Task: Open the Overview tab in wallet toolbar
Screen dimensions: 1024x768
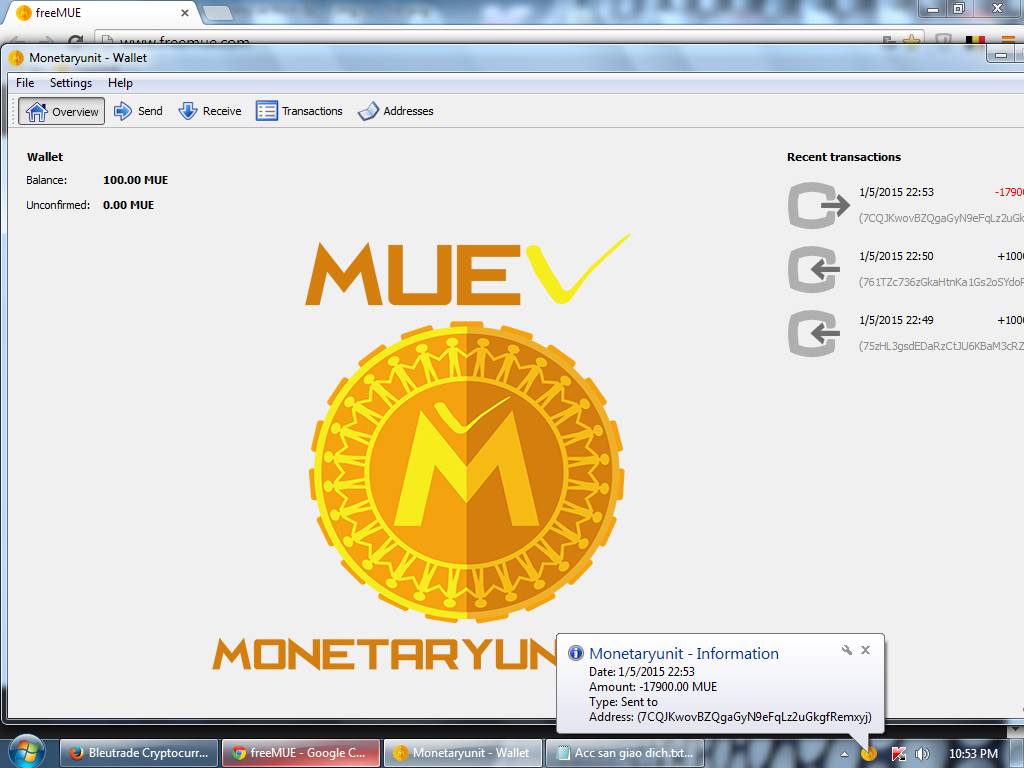Action: pyautogui.click(x=61, y=111)
